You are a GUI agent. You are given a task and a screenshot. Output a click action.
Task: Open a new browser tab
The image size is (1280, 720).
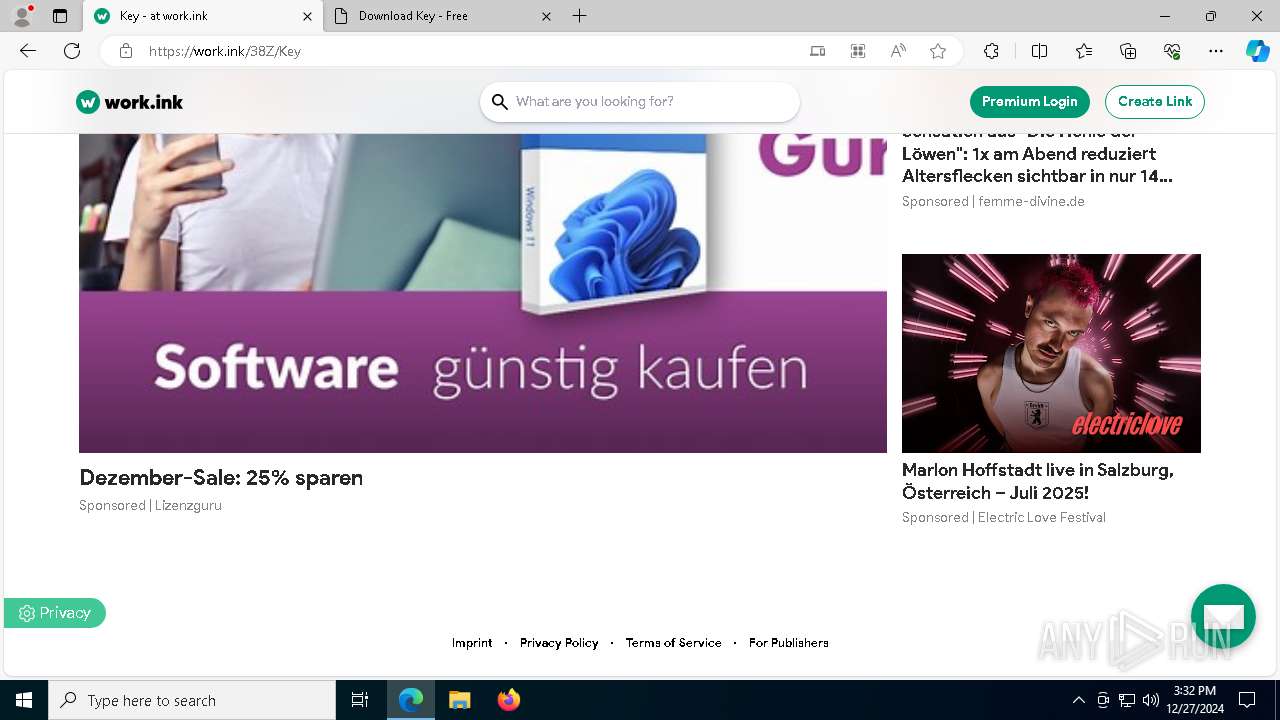pos(580,16)
